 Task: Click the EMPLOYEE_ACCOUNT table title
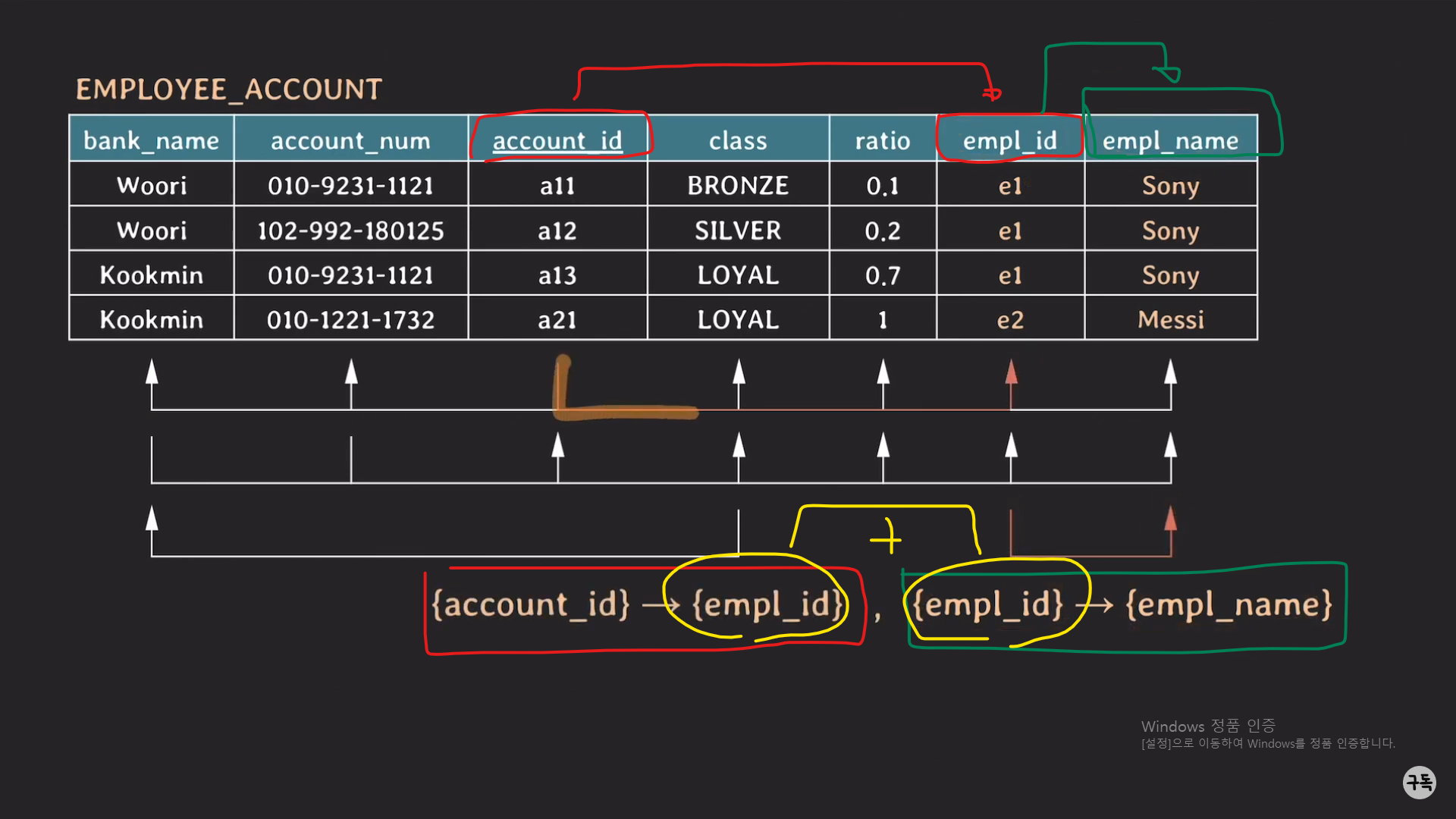[x=228, y=89]
